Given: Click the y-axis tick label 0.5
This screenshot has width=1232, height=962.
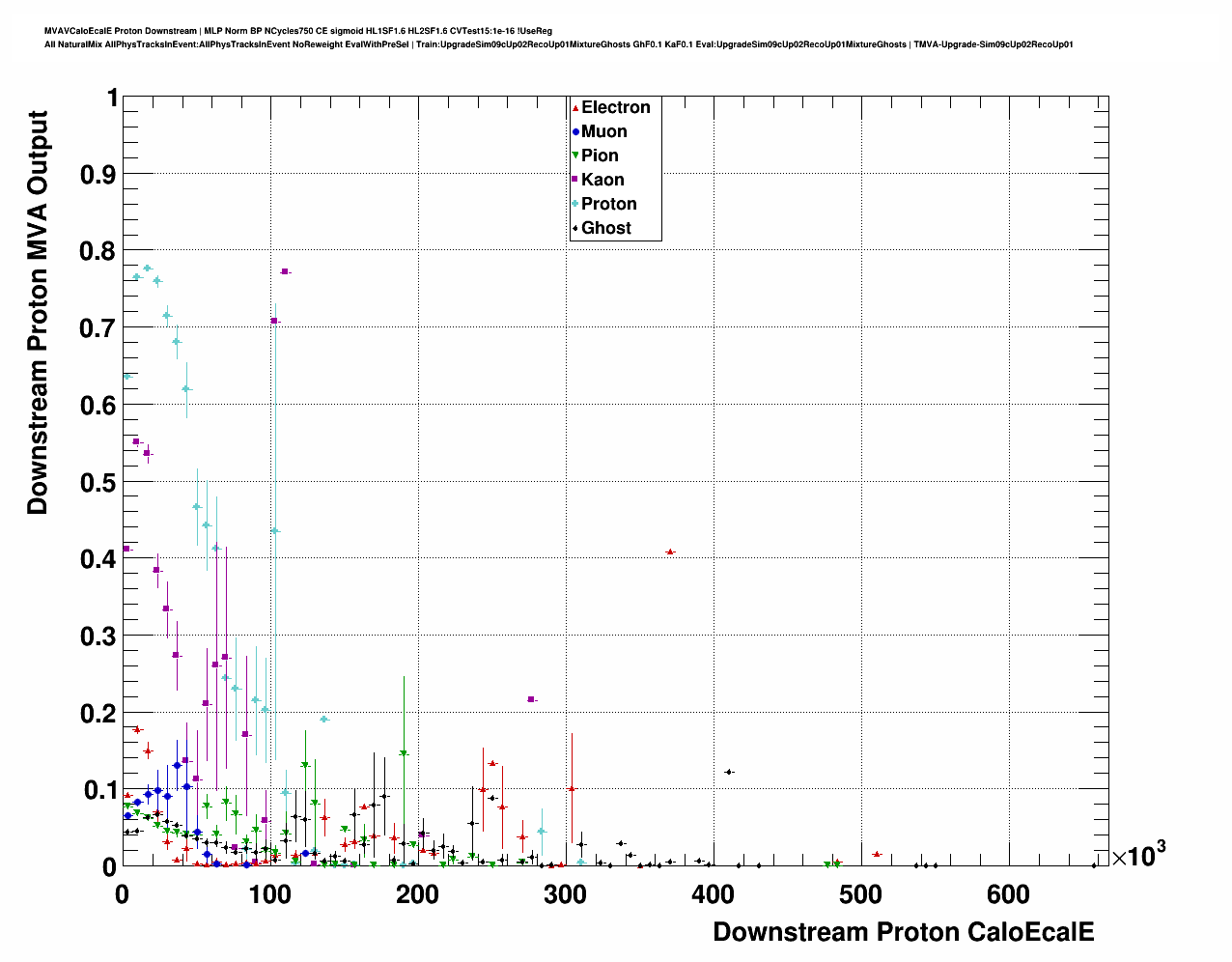Looking at the screenshot, I should [98, 483].
